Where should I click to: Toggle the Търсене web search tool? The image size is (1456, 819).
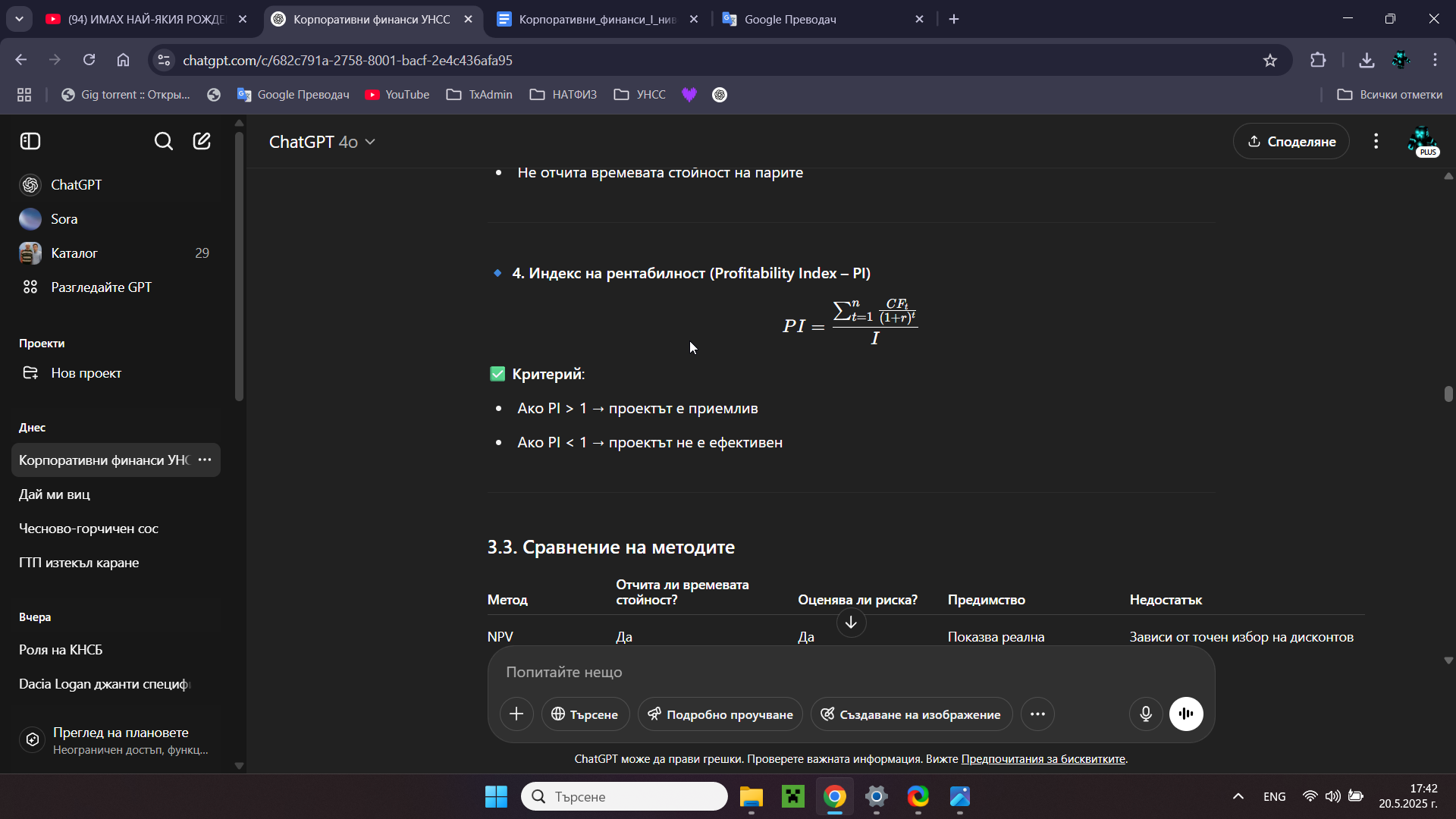[585, 714]
